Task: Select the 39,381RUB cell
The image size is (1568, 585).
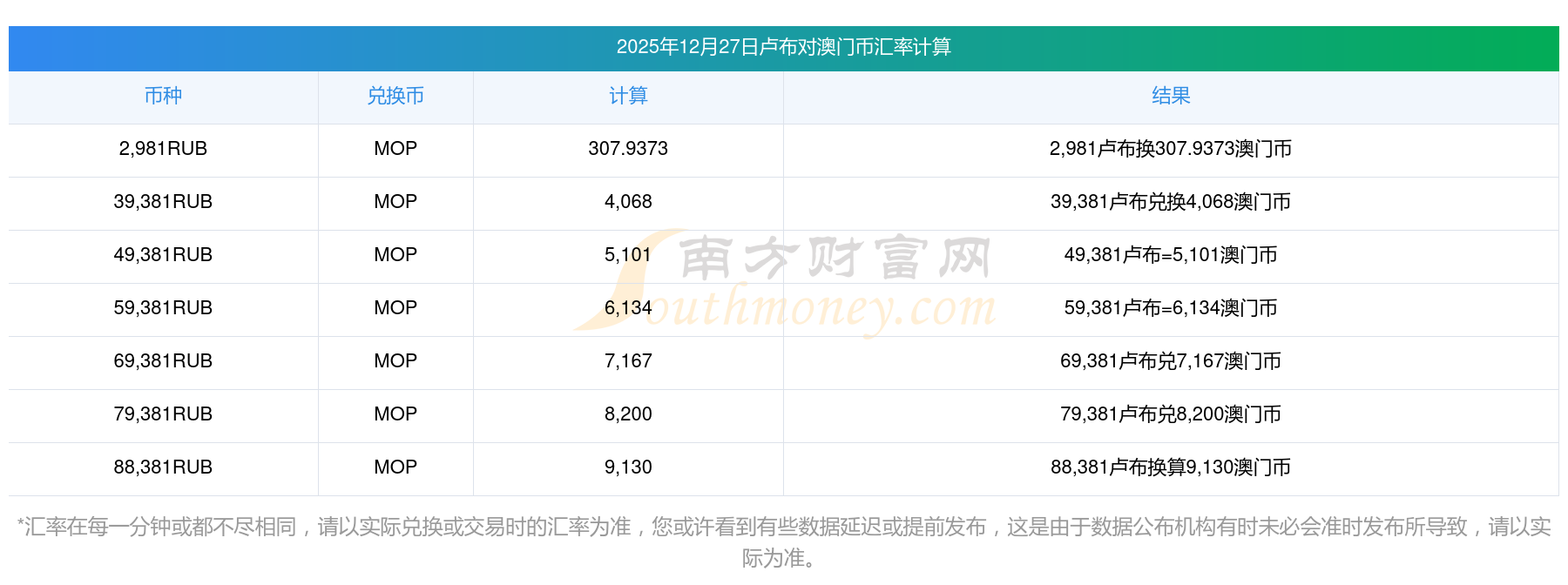Action: (x=163, y=202)
